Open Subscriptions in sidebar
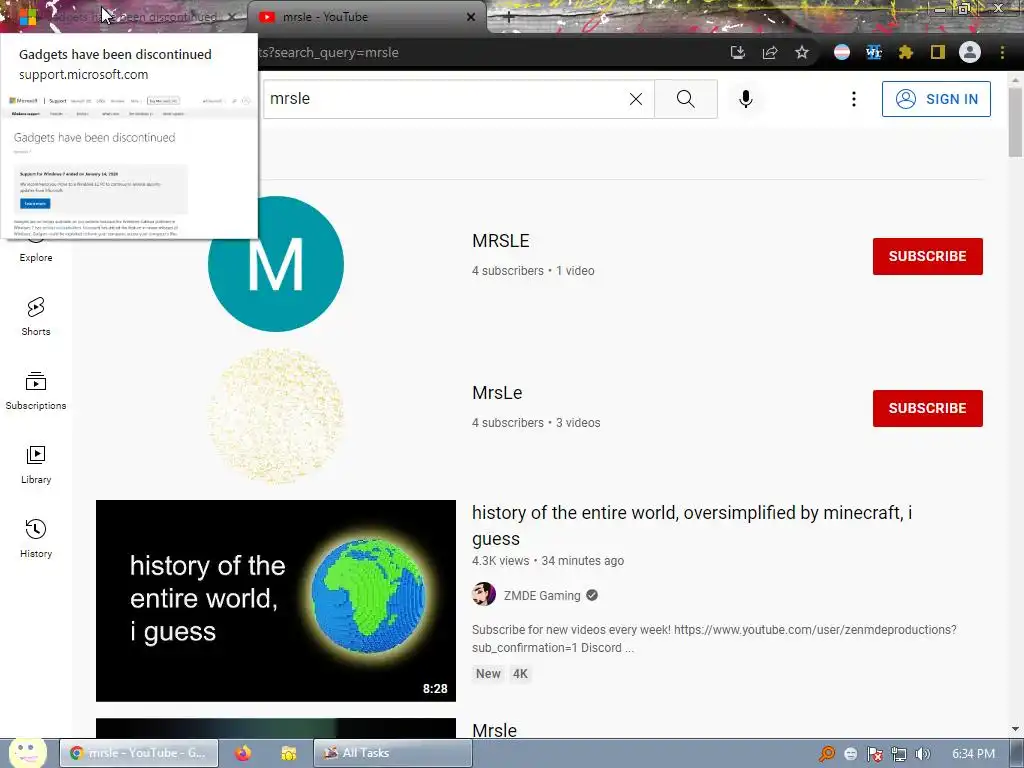Image resolution: width=1024 pixels, height=768 pixels. [x=36, y=391]
